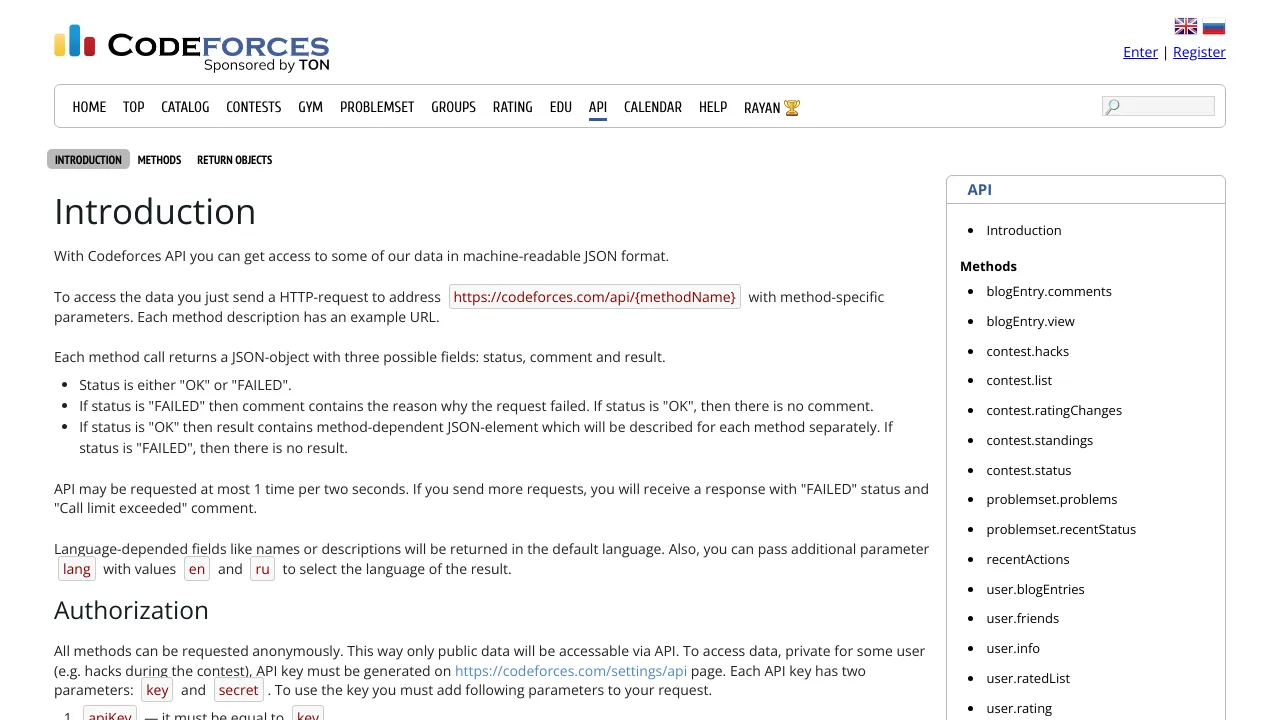Viewport: 1280px width, 720px height.
Task: Click the API URL code snippet
Action: [x=595, y=297]
